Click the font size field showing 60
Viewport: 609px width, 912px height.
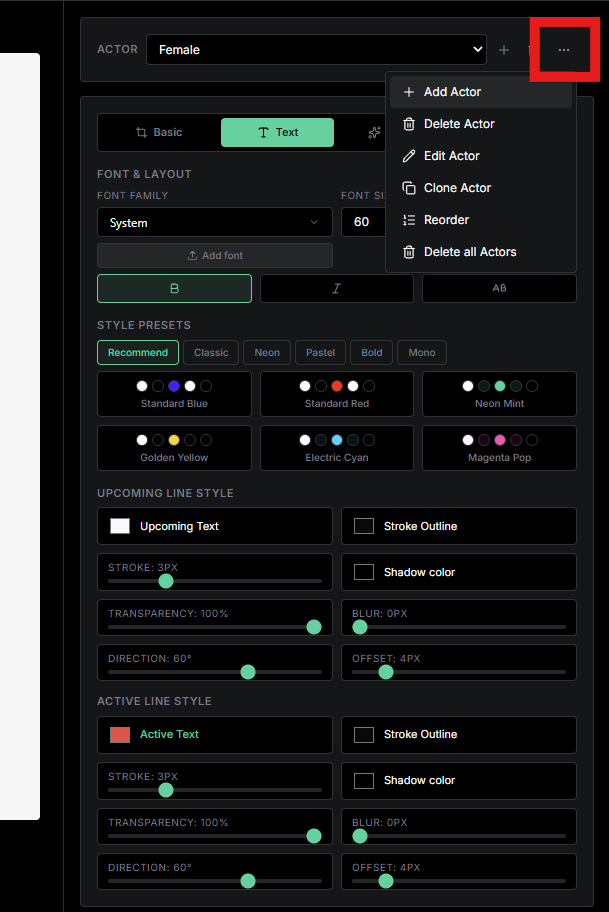(x=364, y=222)
